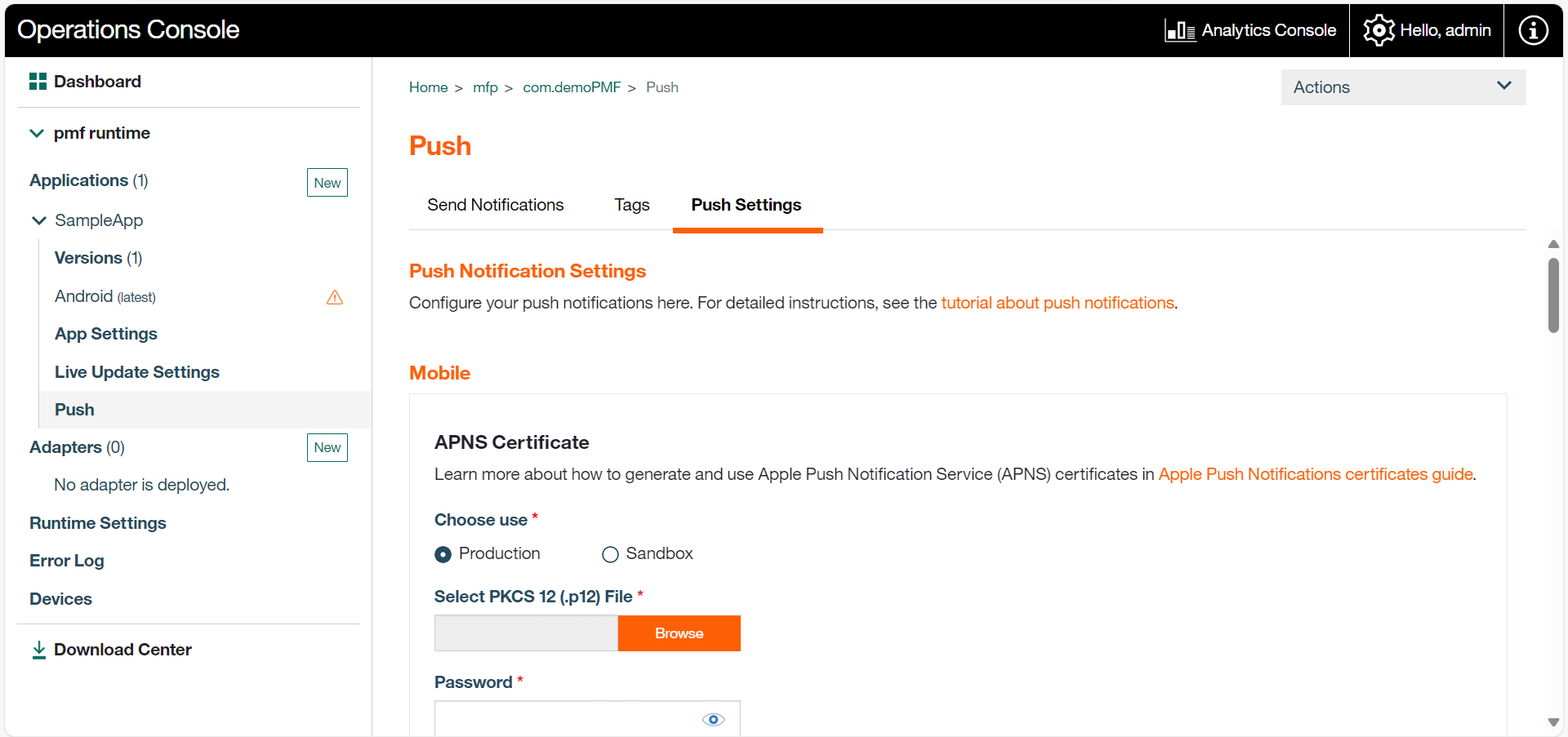This screenshot has height=737, width=1568.
Task: Click the pmf runtime label
Action: [x=102, y=133]
